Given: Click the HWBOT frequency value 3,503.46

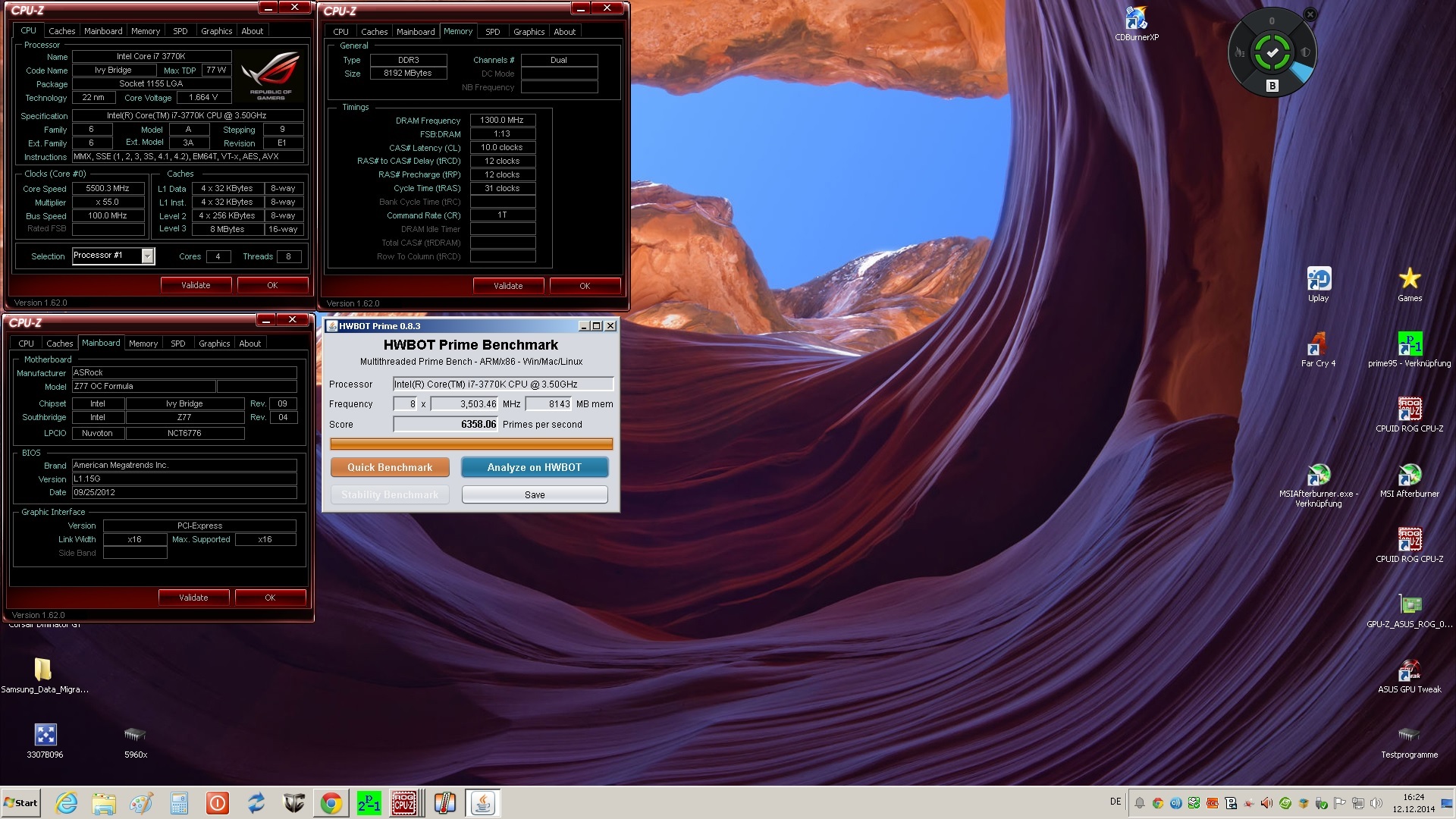Looking at the screenshot, I should 464,404.
